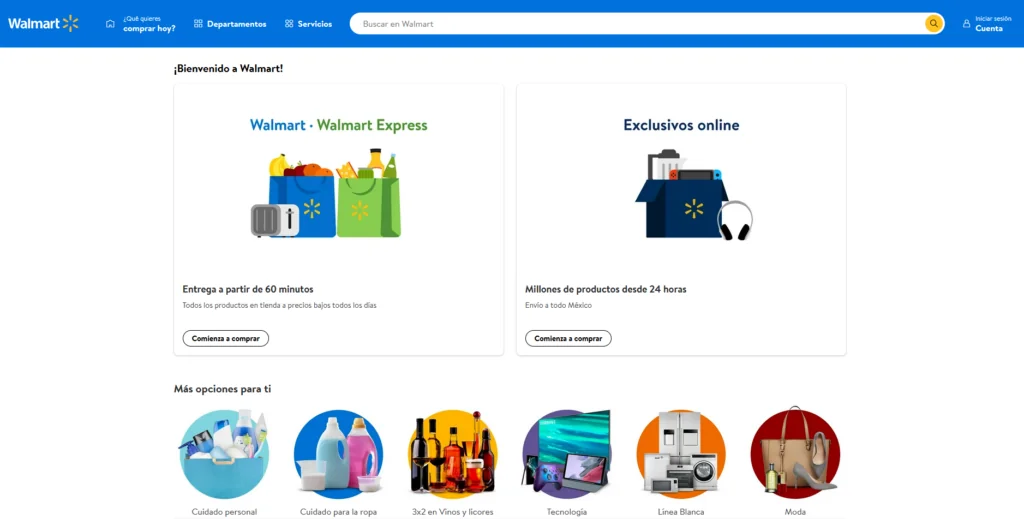Click the yellow search magnifier icon

coord(933,24)
